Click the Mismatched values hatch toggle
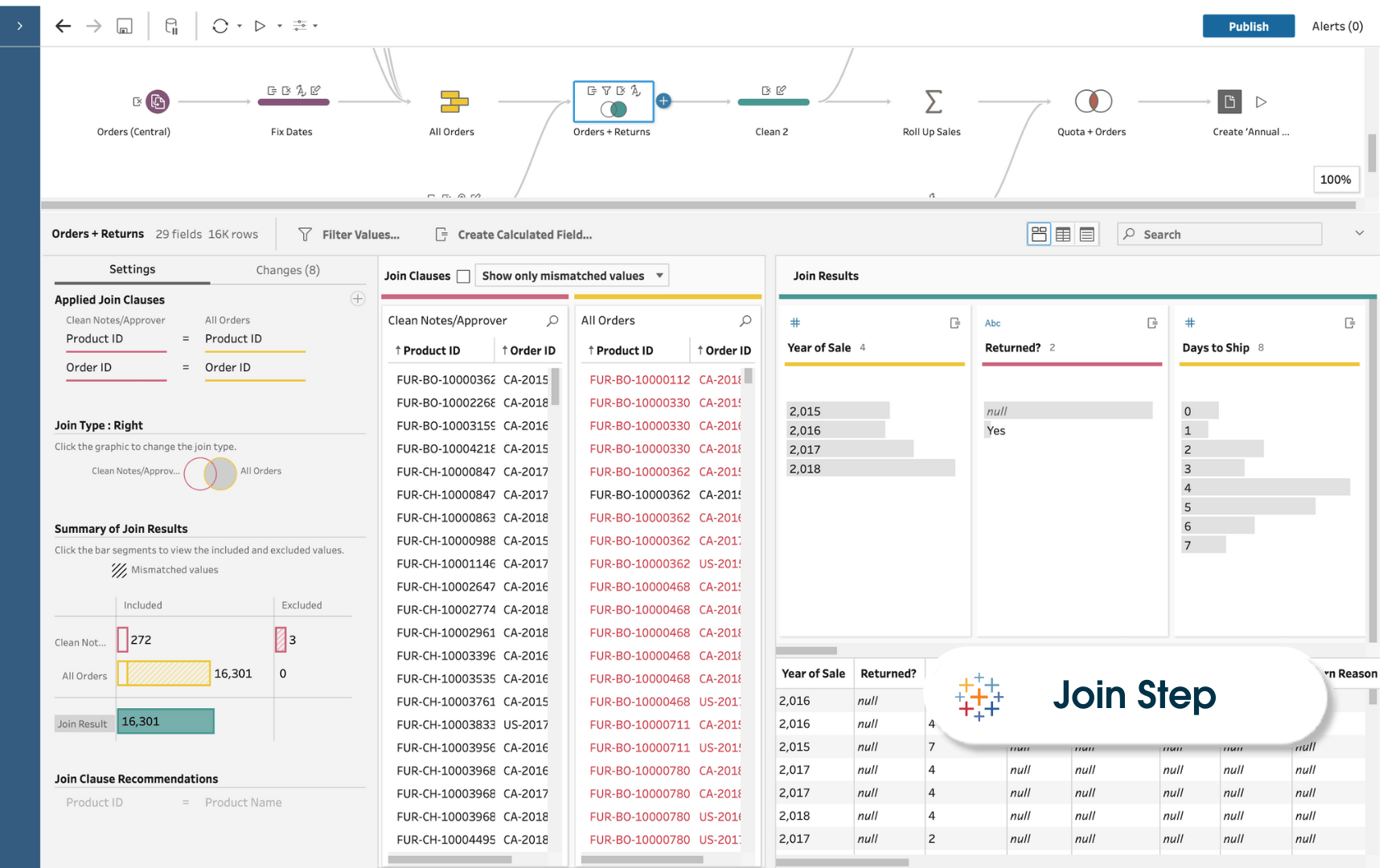This screenshot has width=1383, height=868. tap(119, 570)
